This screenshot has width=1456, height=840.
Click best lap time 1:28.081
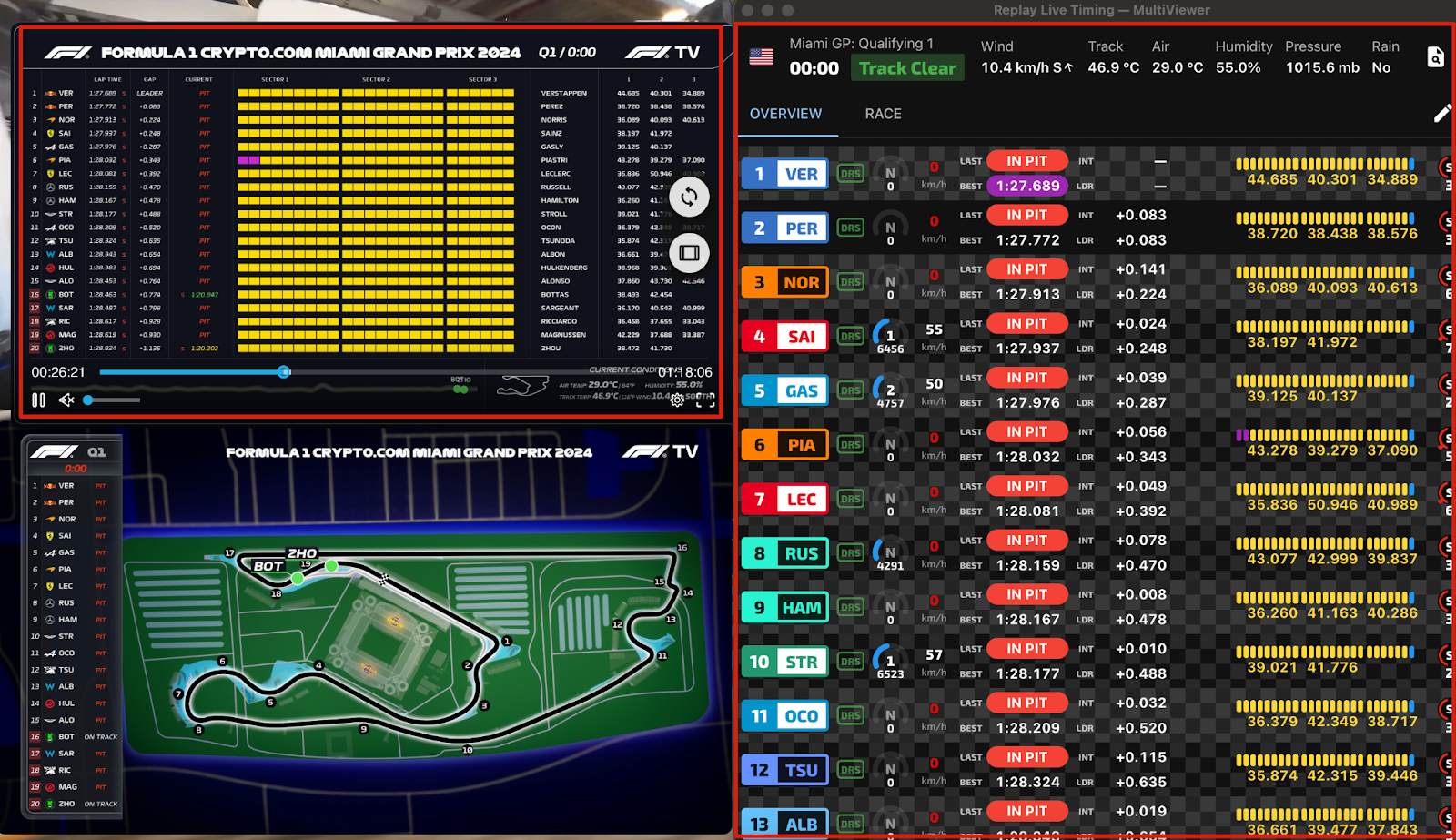pos(1027,511)
